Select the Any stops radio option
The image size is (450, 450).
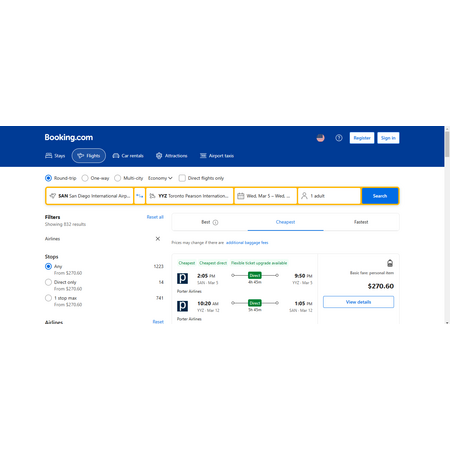coord(48,266)
